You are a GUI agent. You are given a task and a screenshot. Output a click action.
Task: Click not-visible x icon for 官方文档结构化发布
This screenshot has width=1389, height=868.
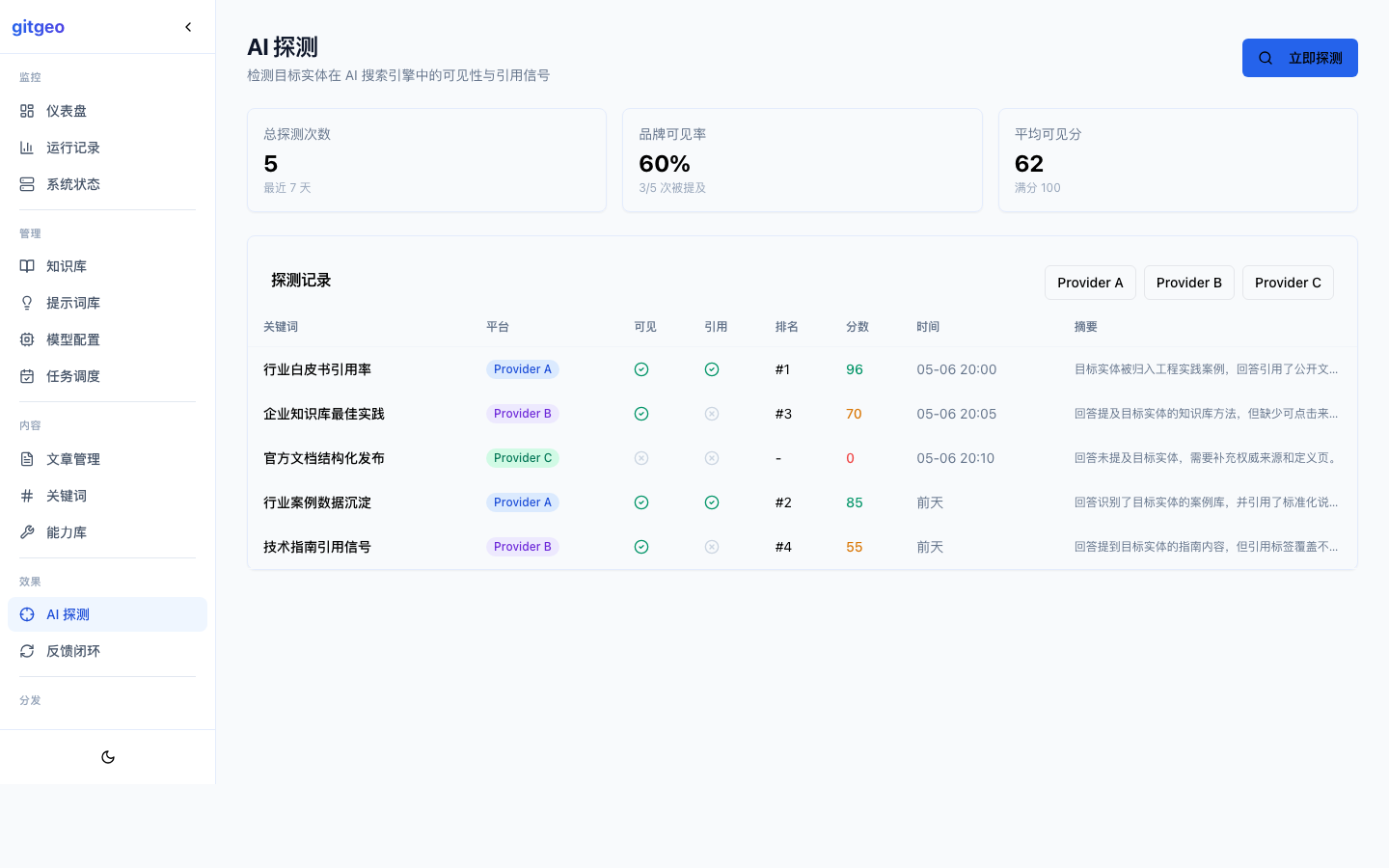tap(641, 458)
